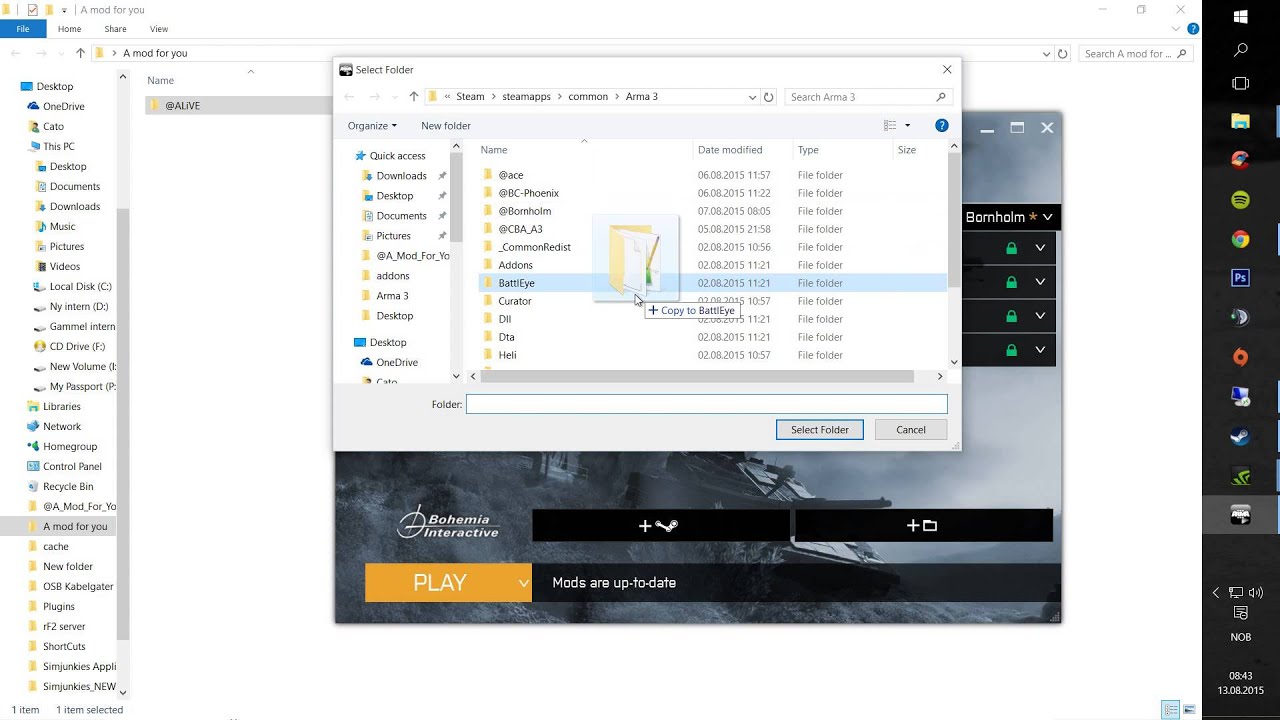Select Arma 3 in dialog sidebar
This screenshot has height=720, width=1280.
point(392,296)
